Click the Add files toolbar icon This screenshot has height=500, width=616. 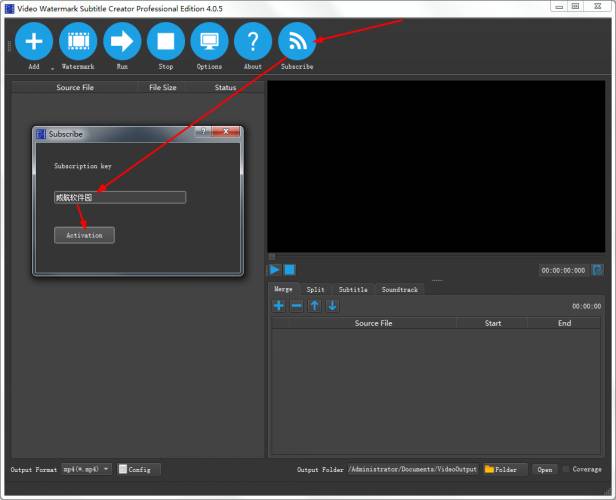pyautogui.click(x=34, y=41)
